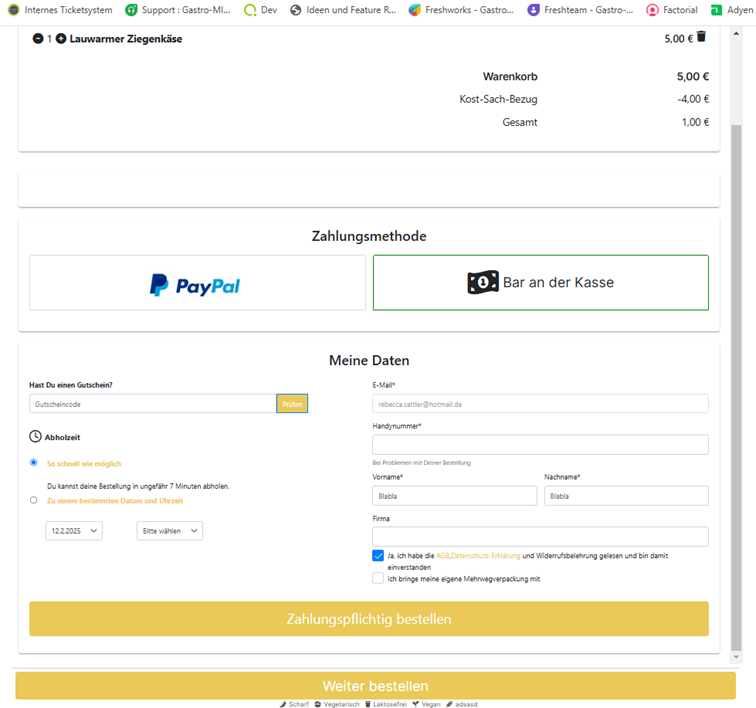The image size is (756, 708).
Task: Open the date dropdown showing 12.2.2025
Action: point(74,531)
